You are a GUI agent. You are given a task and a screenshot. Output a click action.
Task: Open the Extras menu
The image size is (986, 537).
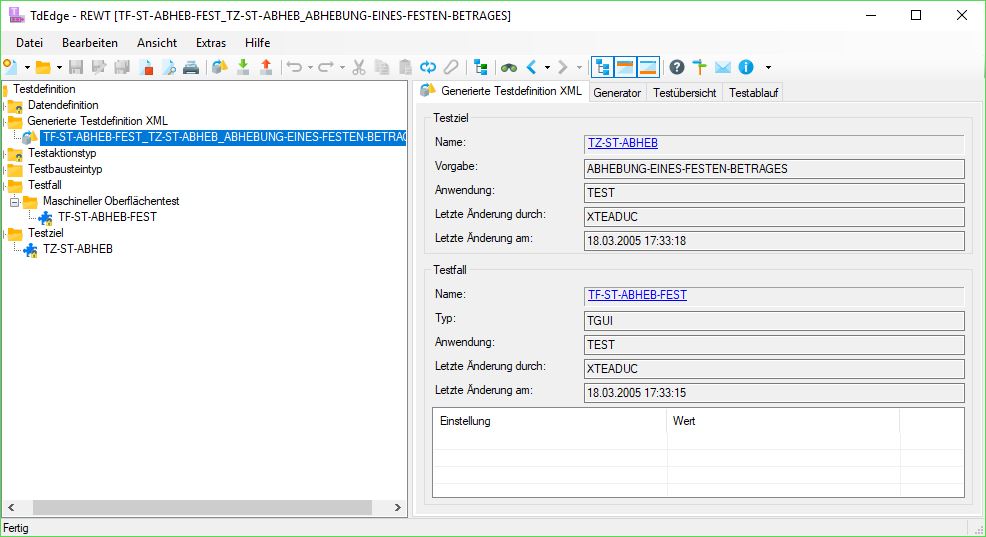[211, 43]
